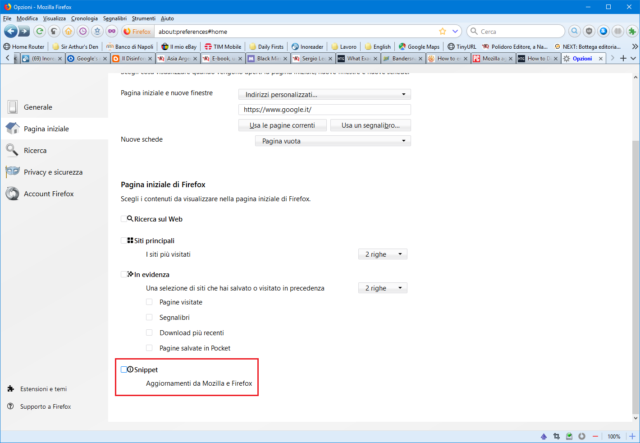Screen dimensions: 640x443
Task: Click the home page URL field
Action: 324,109
